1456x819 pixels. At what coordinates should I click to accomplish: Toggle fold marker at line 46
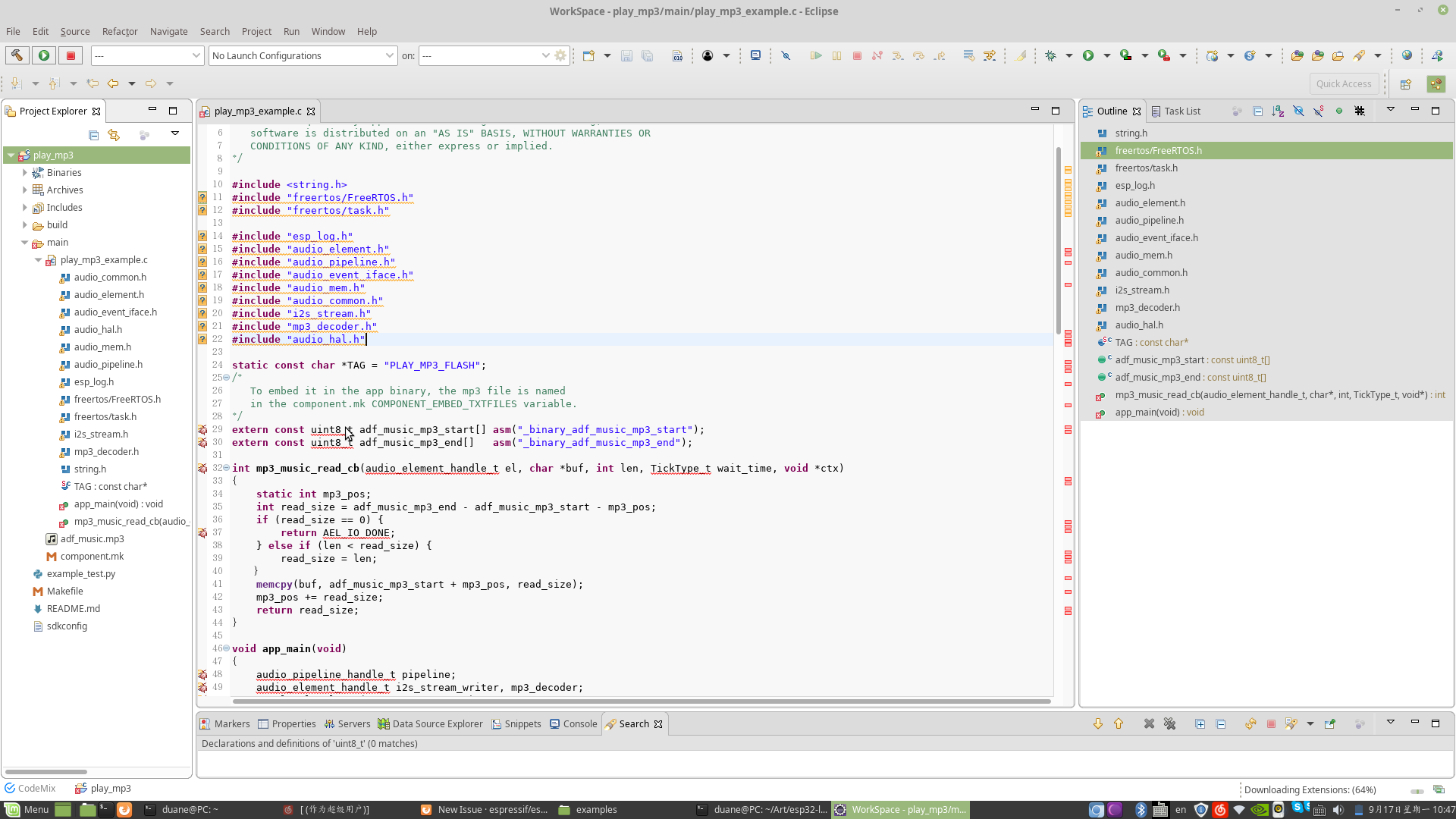coord(226,648)
